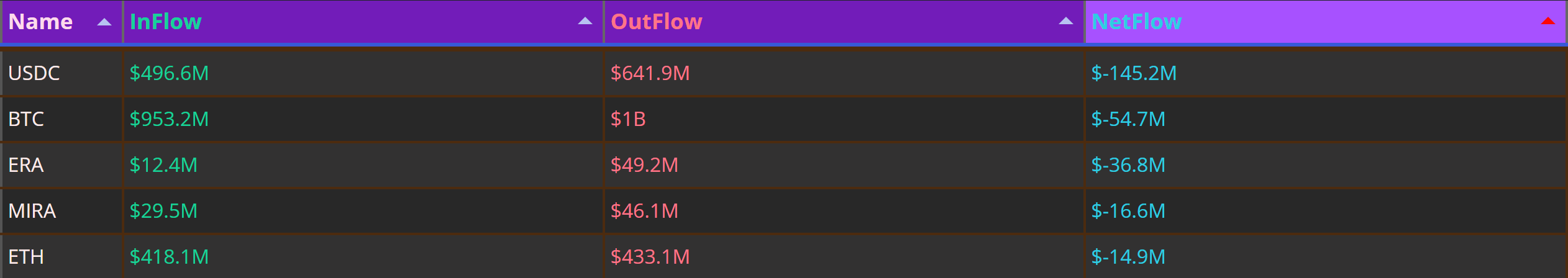Select the NetFlow column header
Image resolution: width=1568 pixels, height=278 pixels.
[1136, 22]
